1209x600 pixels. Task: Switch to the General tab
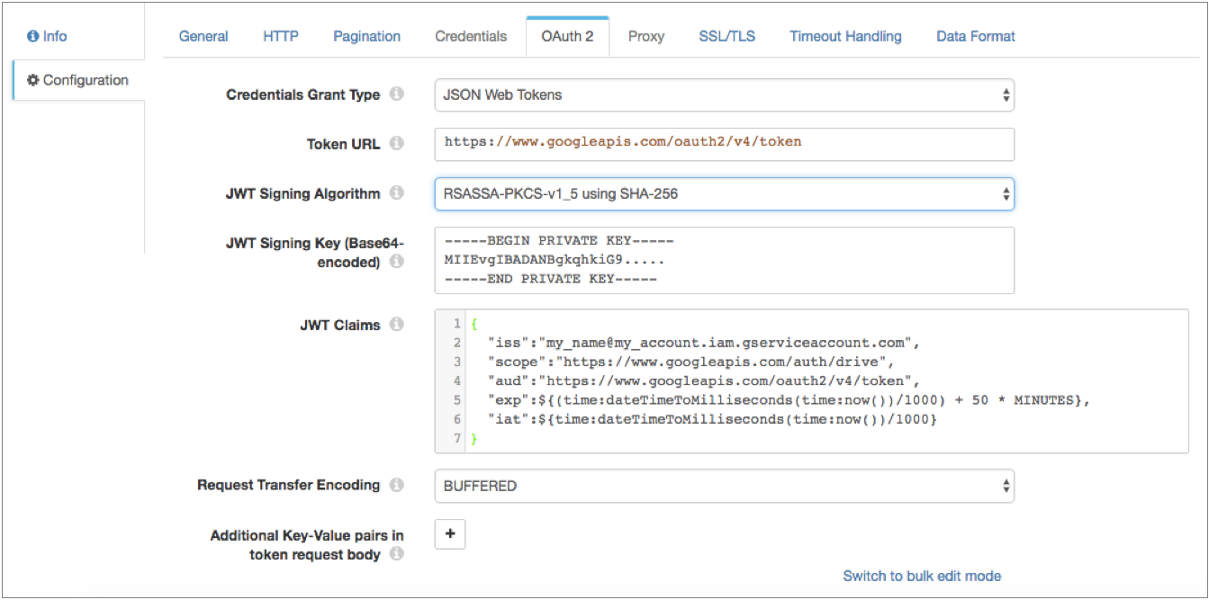(203, 36)
